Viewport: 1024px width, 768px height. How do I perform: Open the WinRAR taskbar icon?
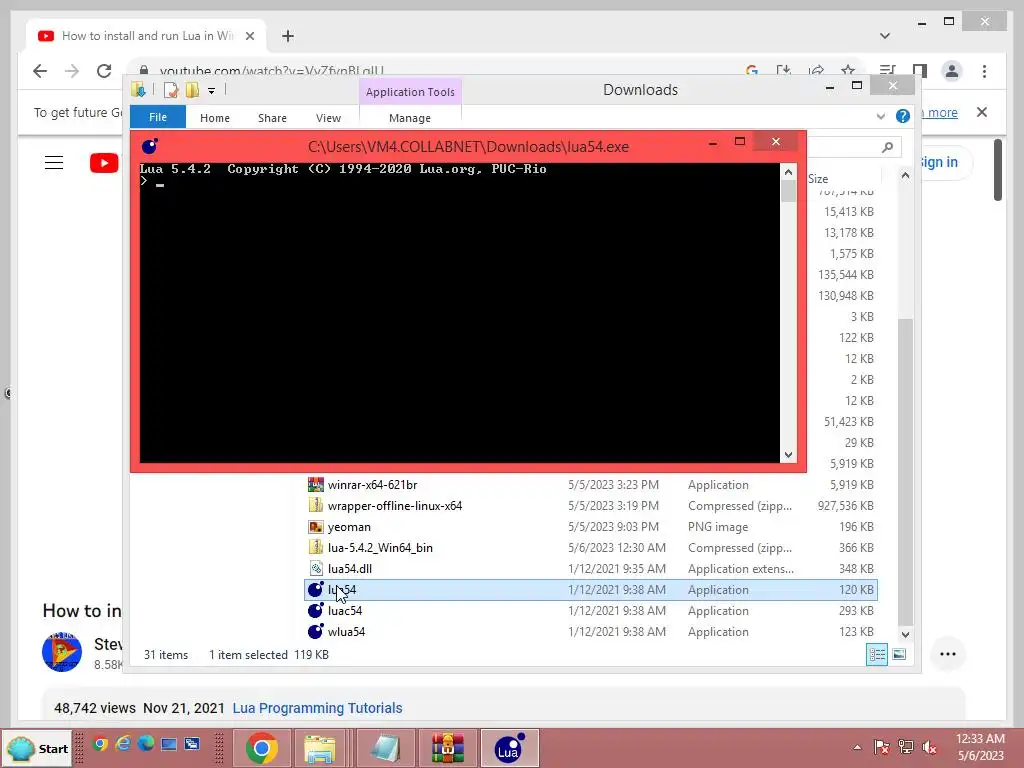click(x=447, y=748)
